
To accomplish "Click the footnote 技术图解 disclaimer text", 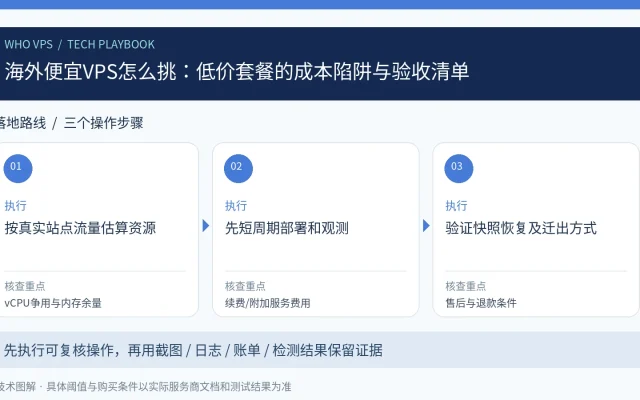I will 145,387.
